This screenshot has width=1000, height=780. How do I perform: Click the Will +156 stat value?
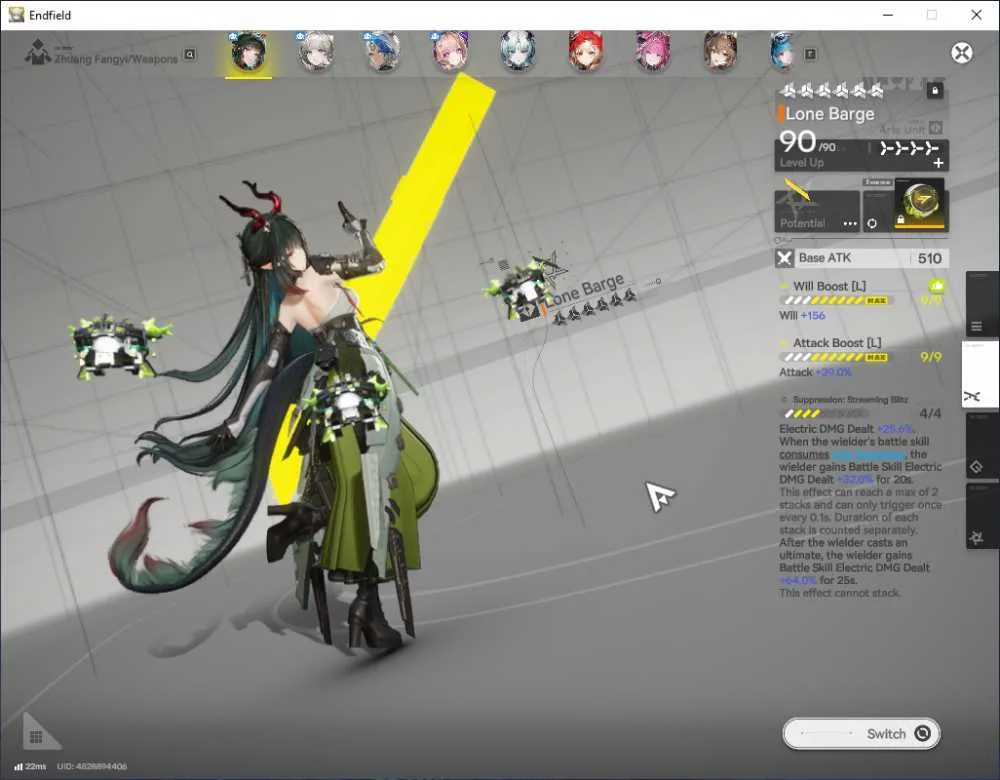[802, 316]
